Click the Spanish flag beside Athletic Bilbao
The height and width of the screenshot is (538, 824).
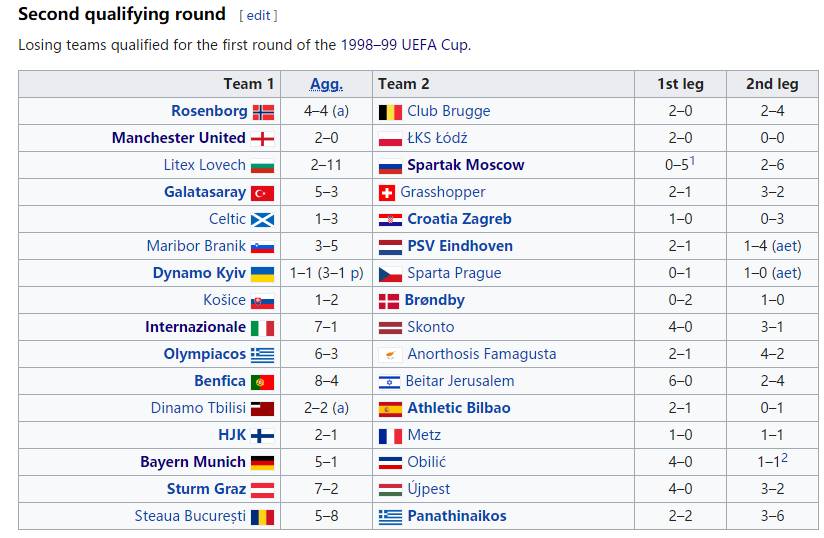[x=390, y=409]
